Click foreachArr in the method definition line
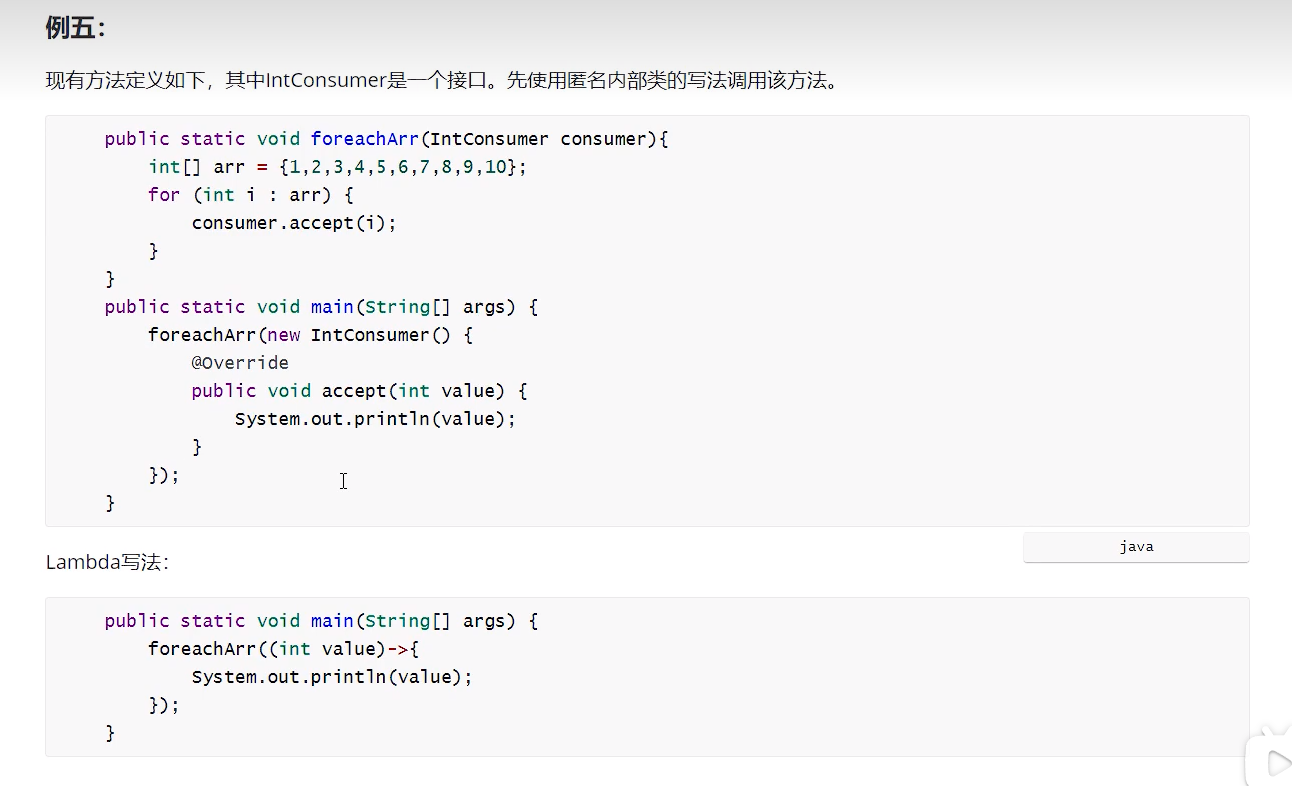 (x=364, y=139)
